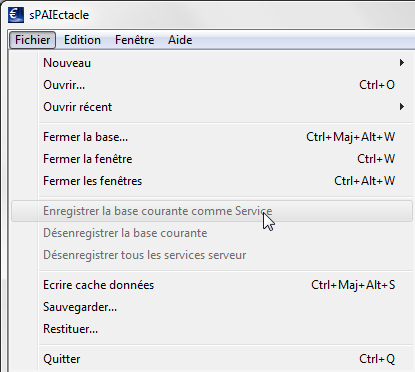Open the Aide menu

pyautogui.click(x=180, y=40)
